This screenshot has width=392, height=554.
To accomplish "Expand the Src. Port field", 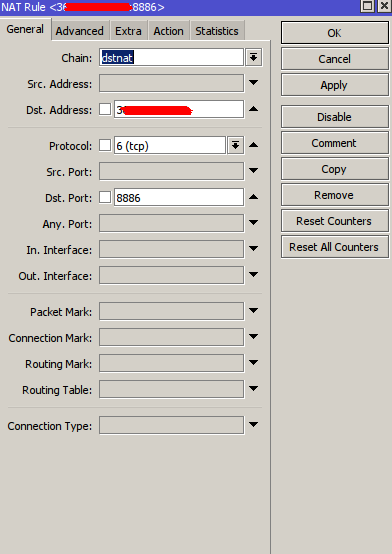I will click(x=253, y=171).
